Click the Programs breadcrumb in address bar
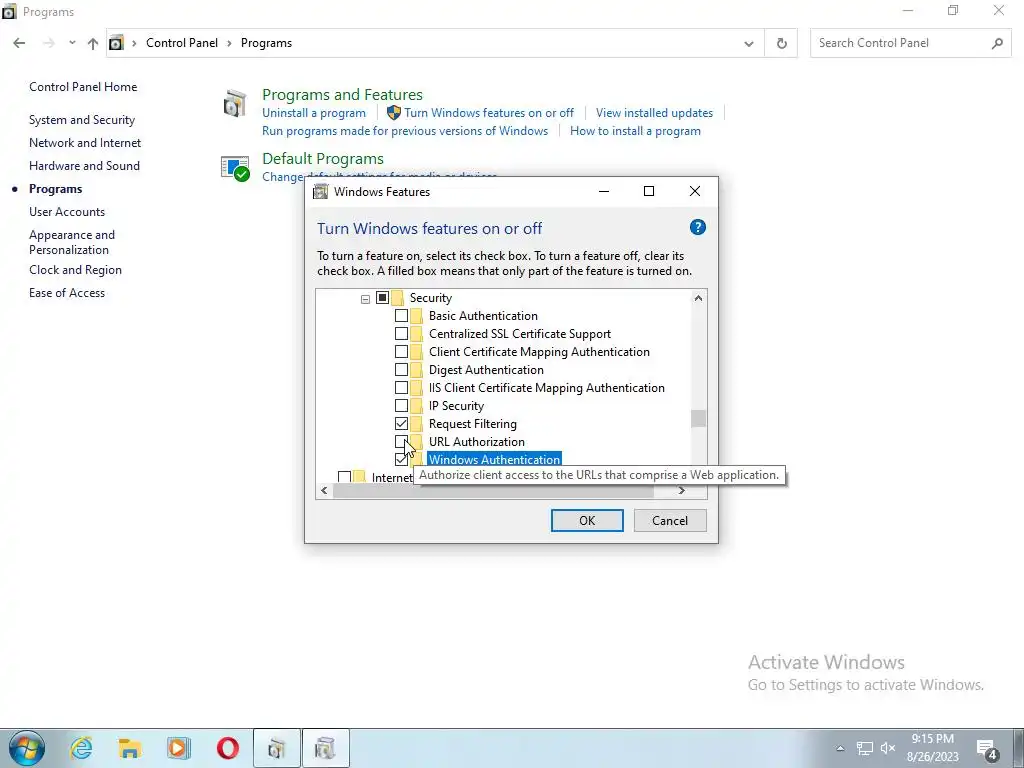Screen dimensions: 1024x768 [x=266, y=43]
